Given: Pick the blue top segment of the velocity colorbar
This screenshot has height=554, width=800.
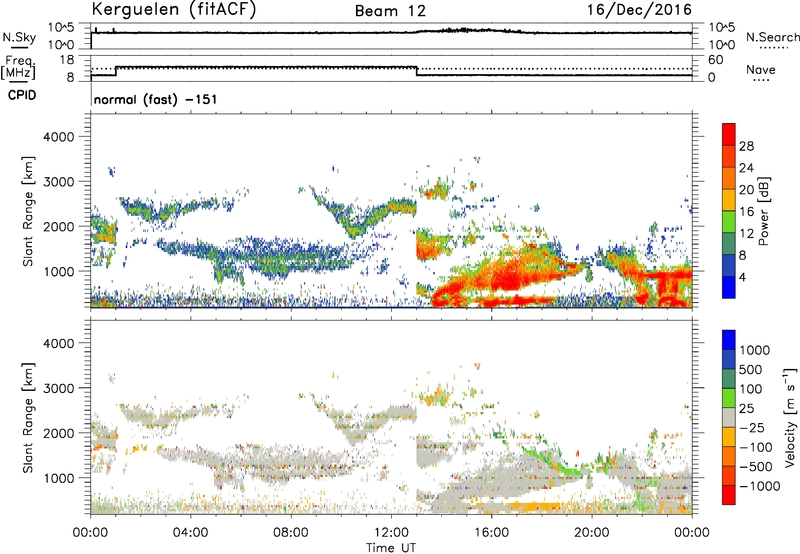Looking at the screenshot, I should (729, 340).
